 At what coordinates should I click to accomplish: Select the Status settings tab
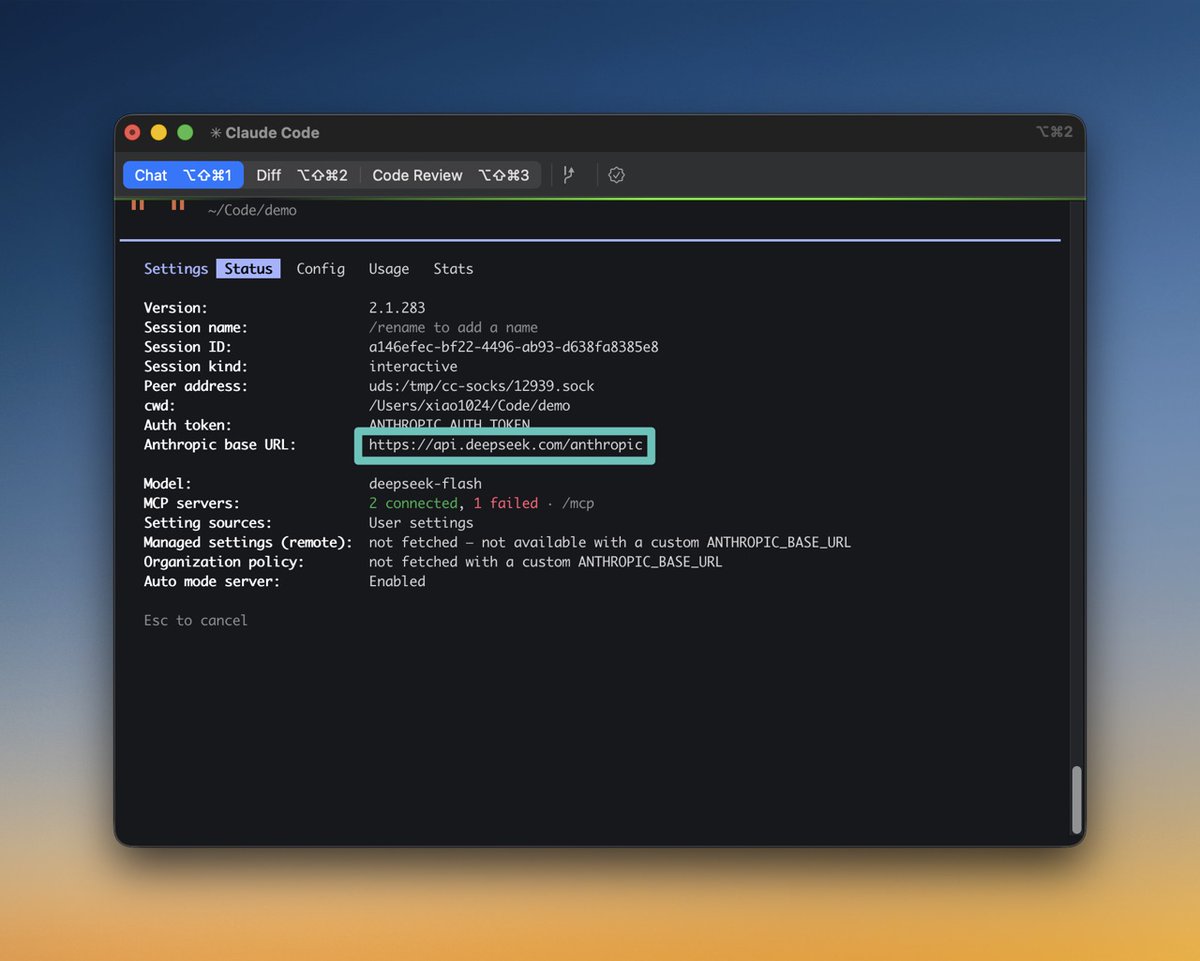click(x=248, y=269)
